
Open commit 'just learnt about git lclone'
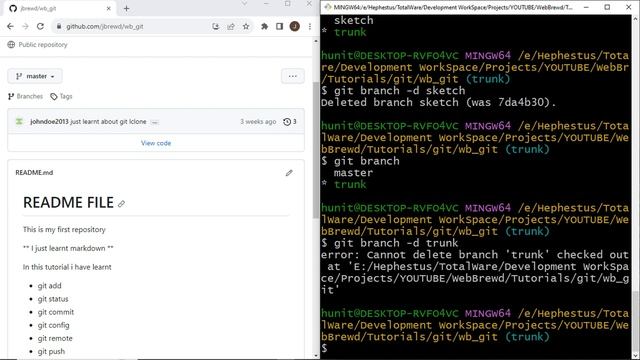click(108, 122)
